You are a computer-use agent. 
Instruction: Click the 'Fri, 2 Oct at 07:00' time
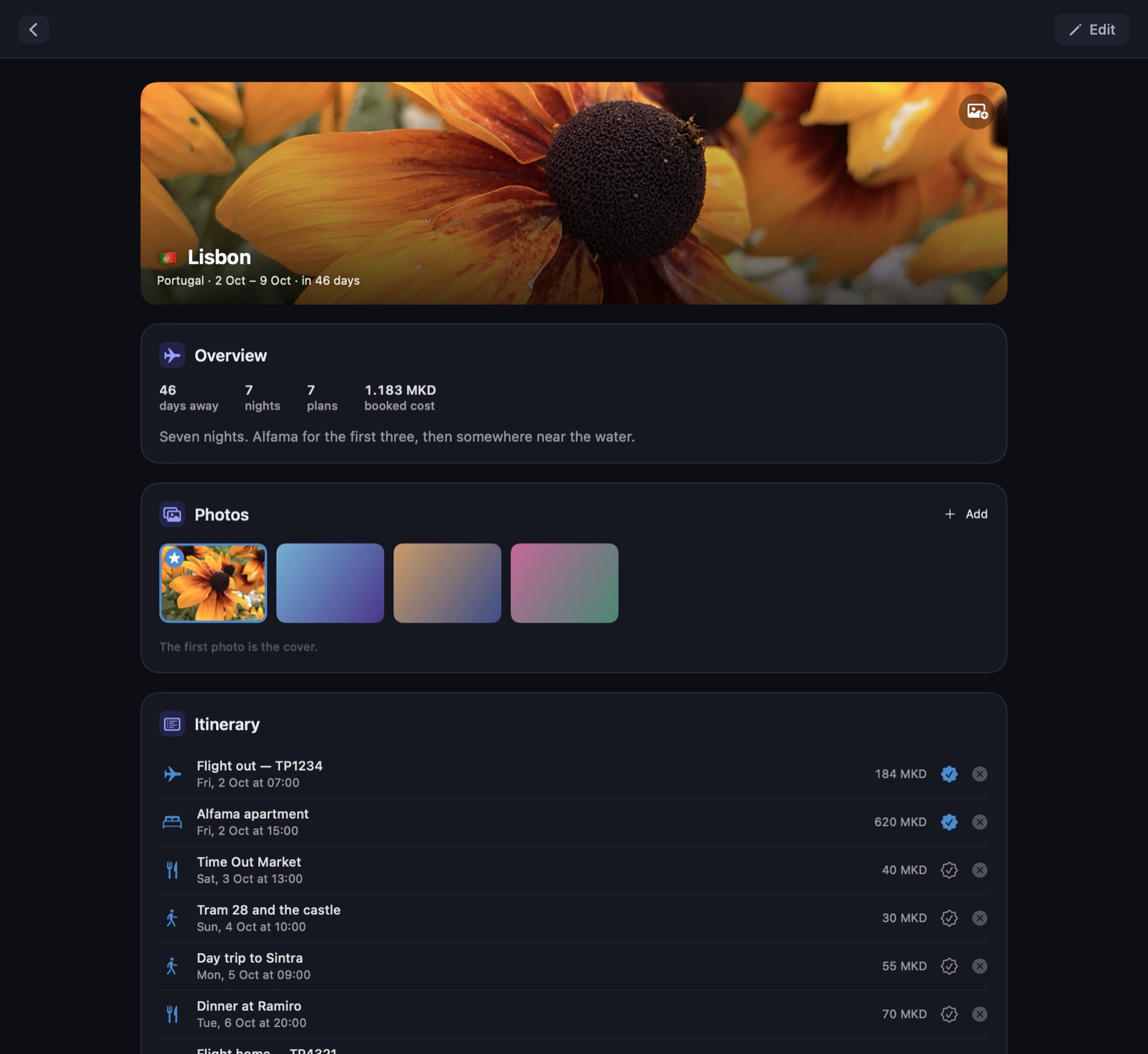(x=248, y=783)
